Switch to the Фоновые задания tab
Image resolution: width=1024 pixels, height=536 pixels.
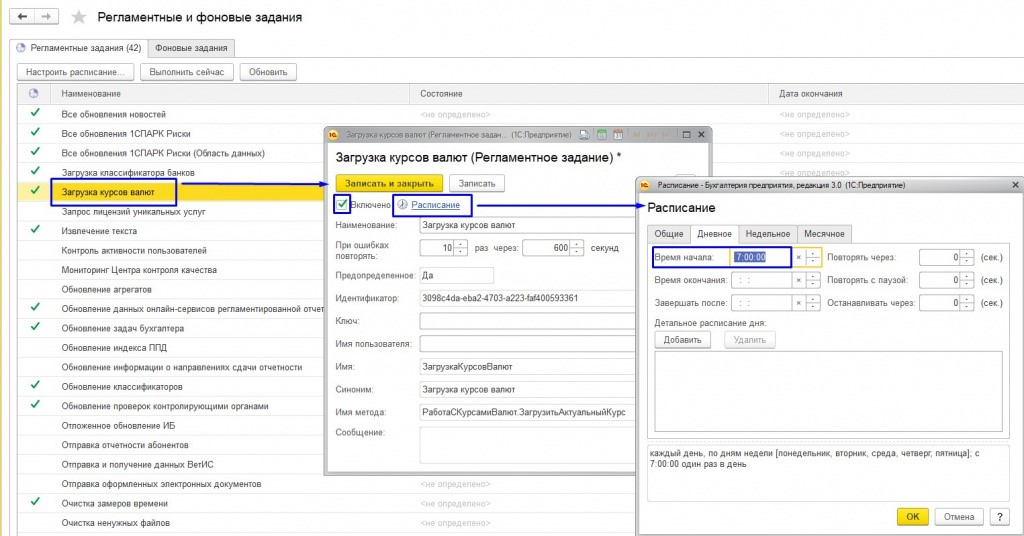[192, 48]
